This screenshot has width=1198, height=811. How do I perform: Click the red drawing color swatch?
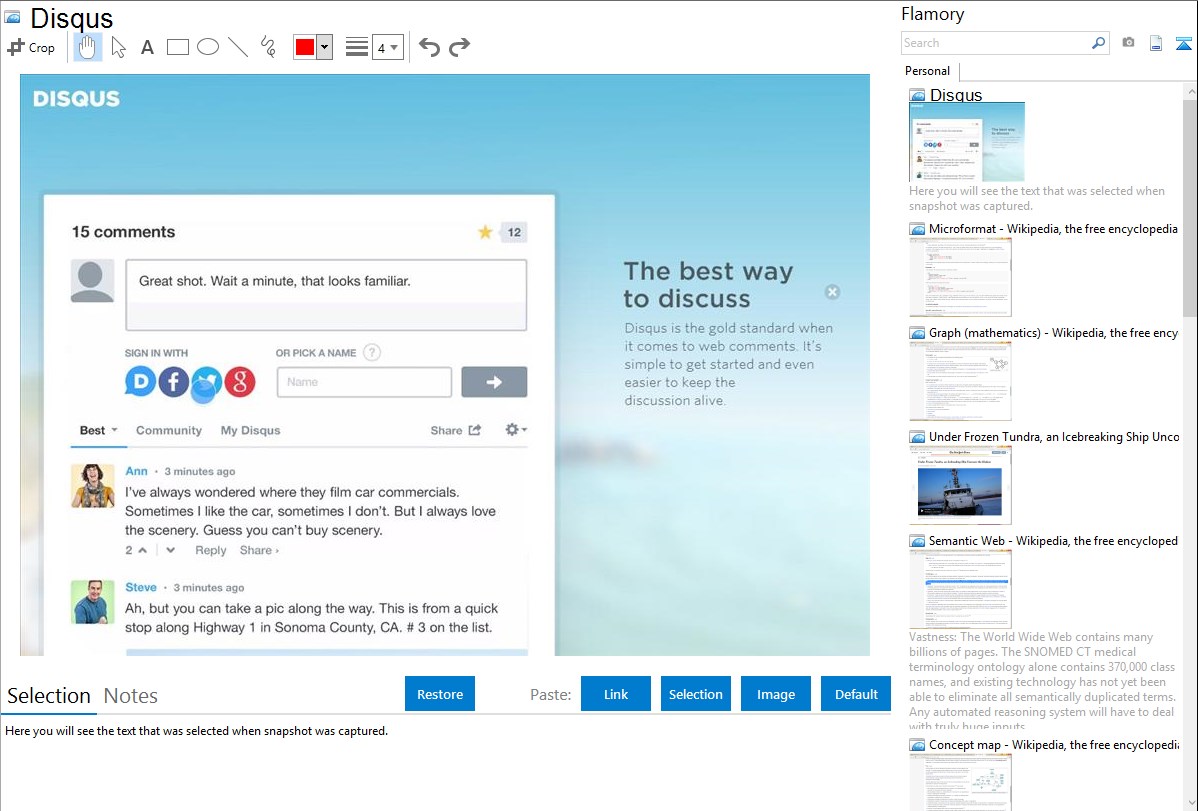coord(305,47)
